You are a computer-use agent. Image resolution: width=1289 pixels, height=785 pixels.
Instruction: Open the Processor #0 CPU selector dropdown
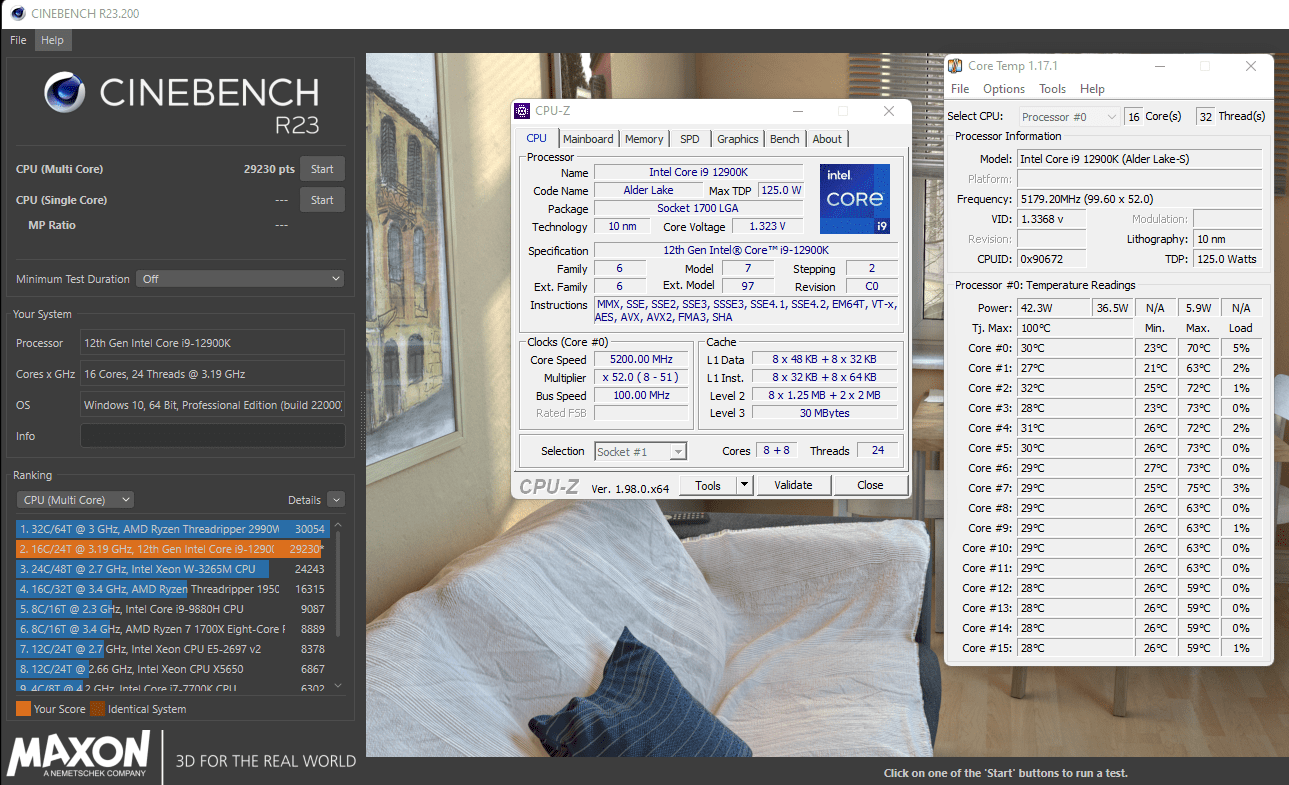(x=1069, y=117)
